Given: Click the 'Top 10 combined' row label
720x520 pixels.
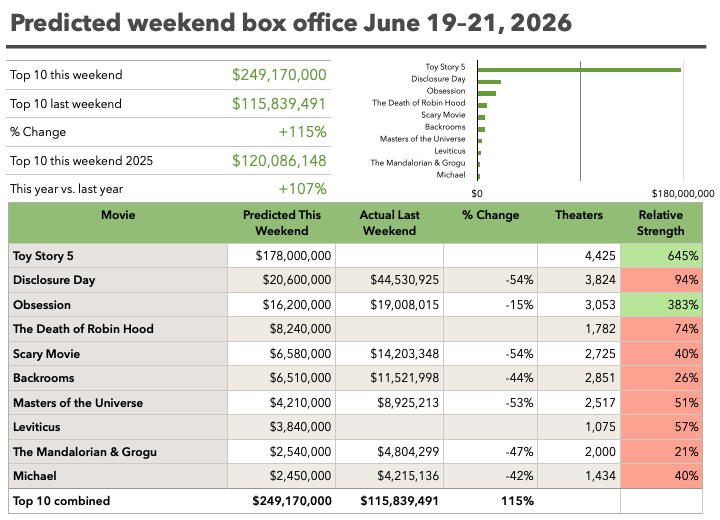Looking at the screenshot, I should click(x=62, y=501).
